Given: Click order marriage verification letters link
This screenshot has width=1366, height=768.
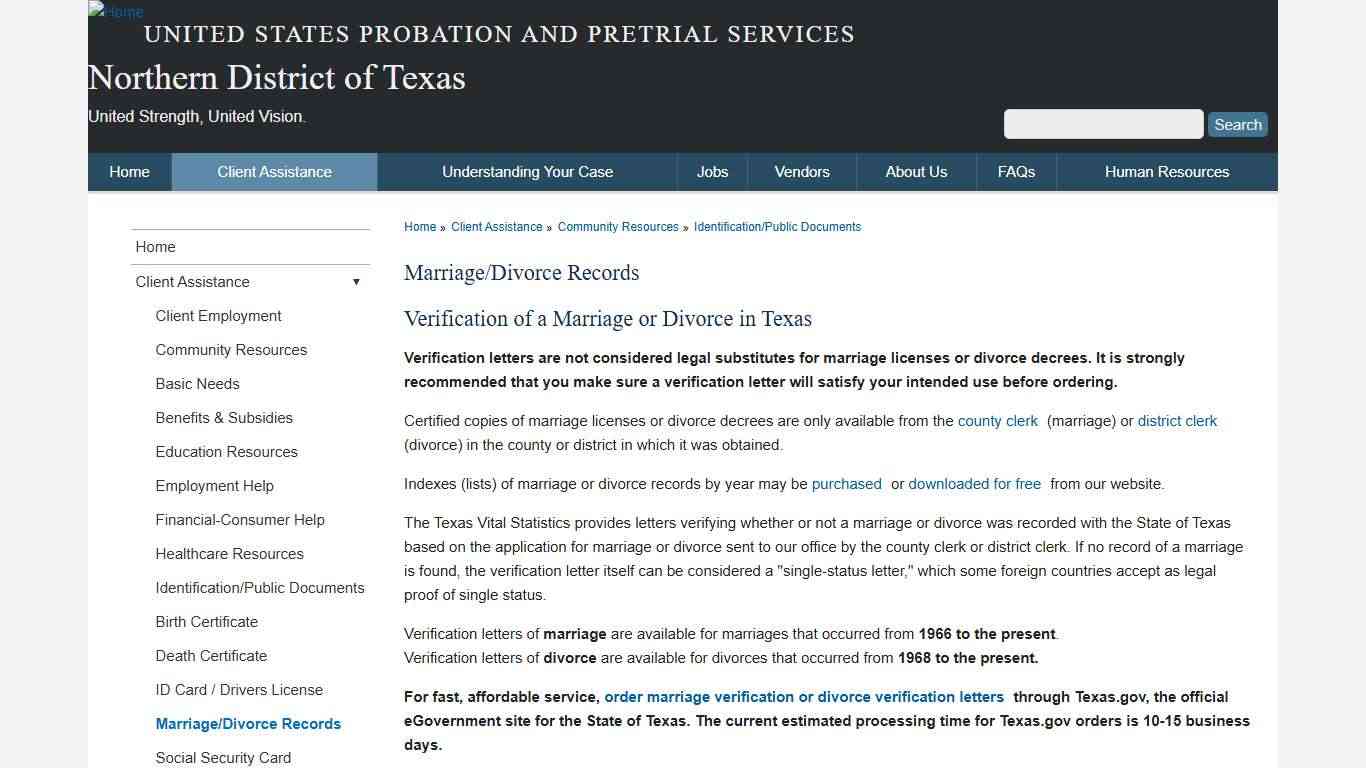Looking at the screenshot, I should tap(803, 697).
